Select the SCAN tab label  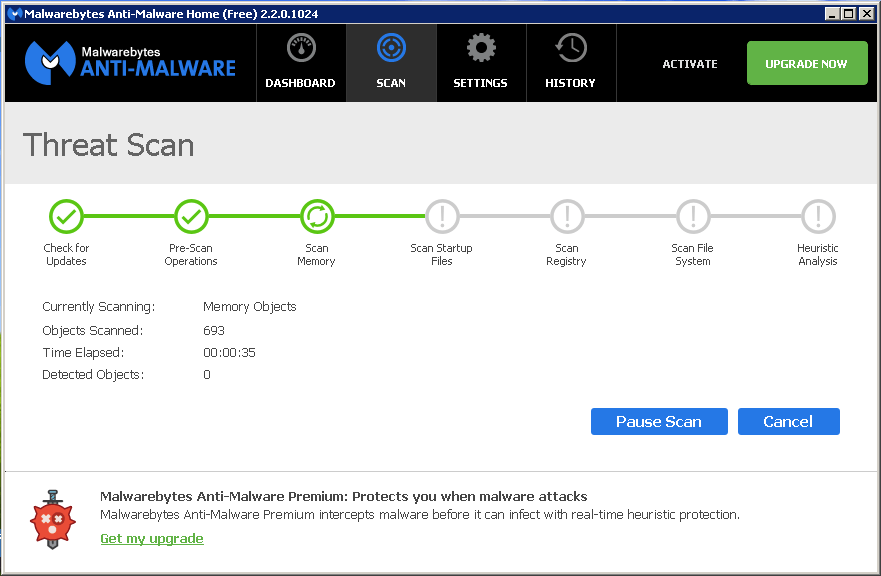click(391, 83)
